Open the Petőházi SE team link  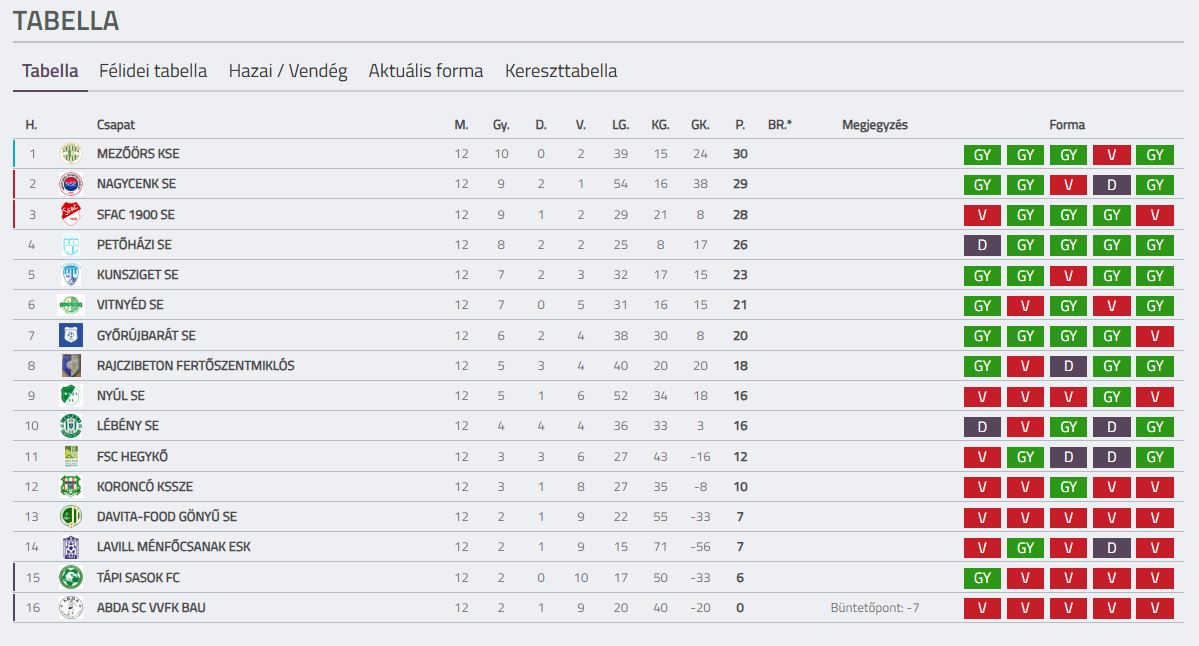134,245
